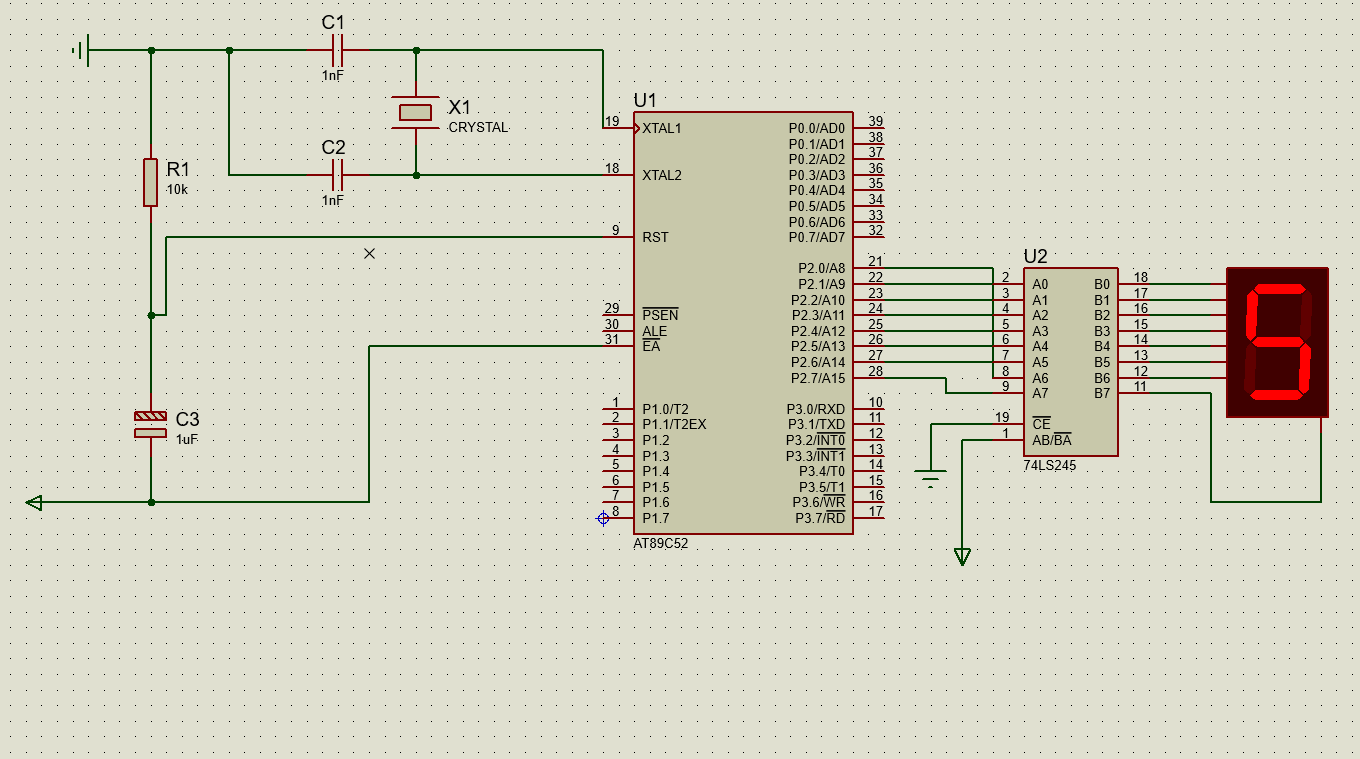1360x759 pixels.
Task: Click the A7 pin label on U2
Action: click(1040, 393)
